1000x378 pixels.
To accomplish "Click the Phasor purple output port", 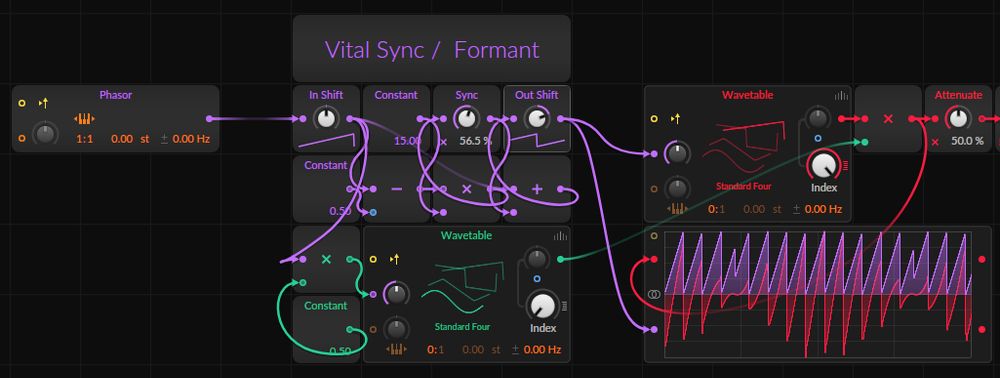I will (210, 119).
